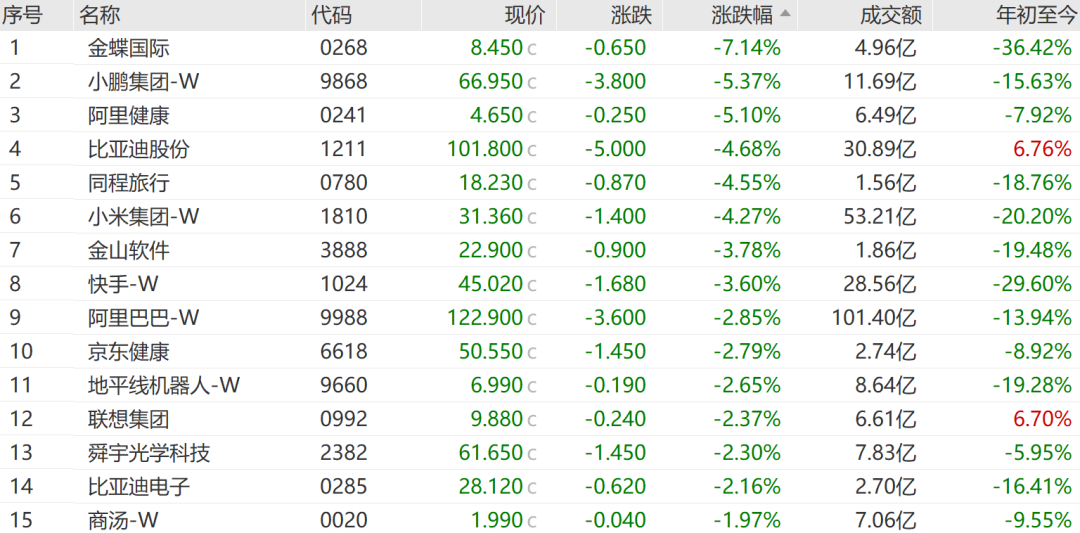The height and width of the screenshot is (533, 1080).
Task: Select the 小米集团-W row
Action: (143, 216)
